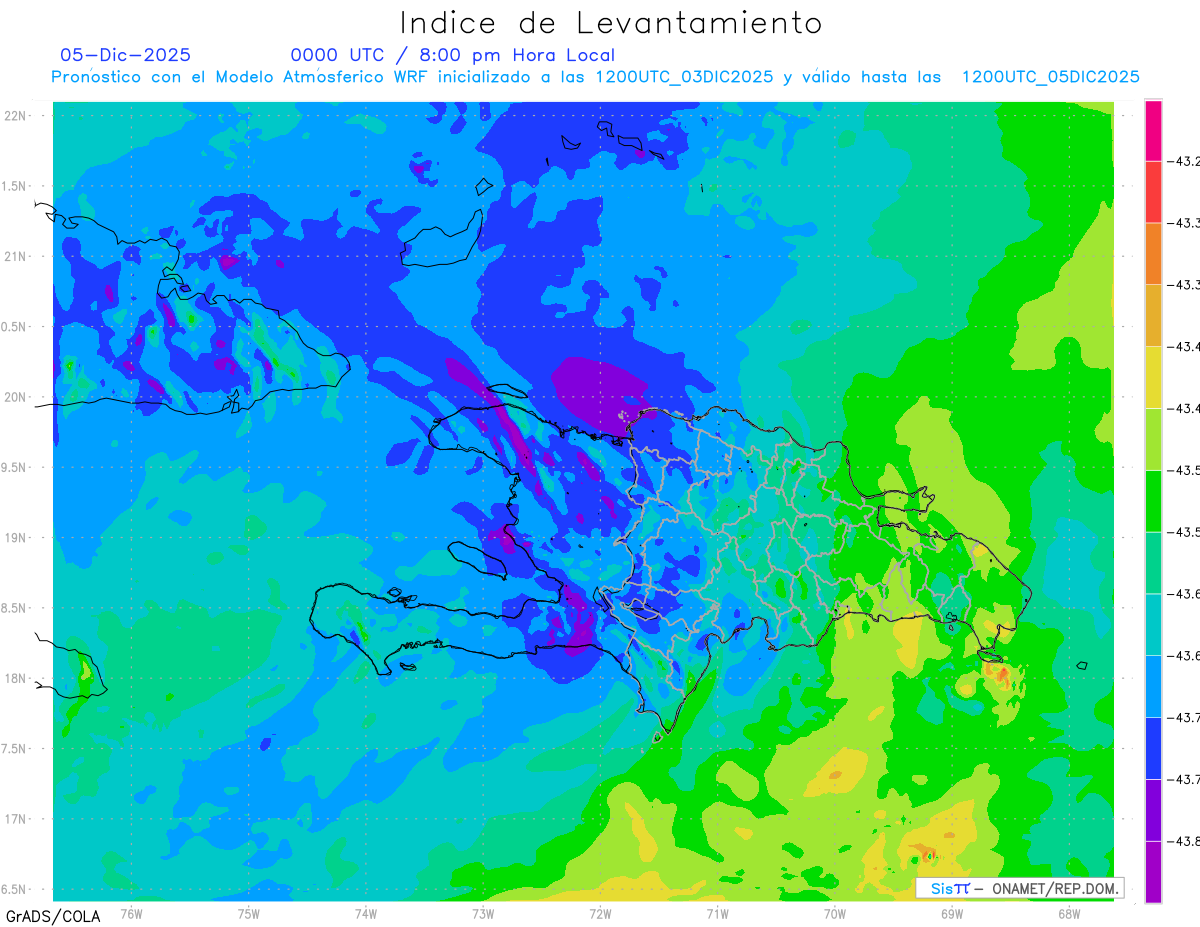The width and height of the screenshot is (1200, 927).
Task: Click latitude label '22N'
Action: click(x=15, y=116)
